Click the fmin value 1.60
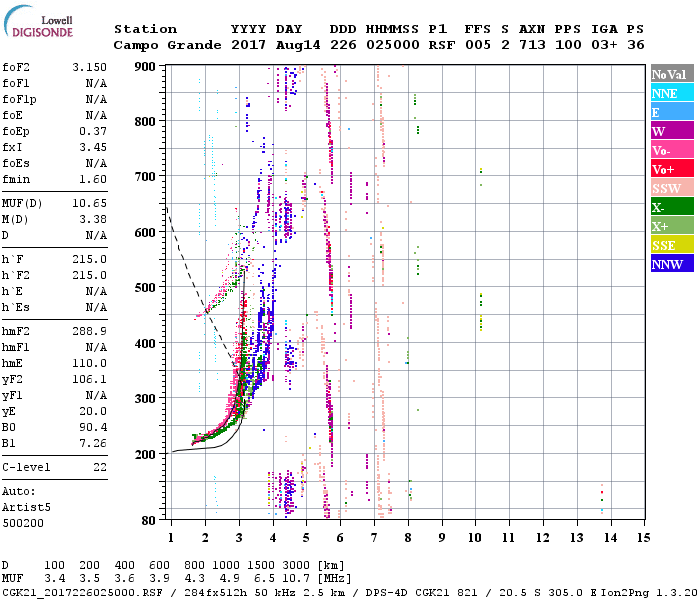Viewport: 700px width, 600px height. (x=93, y=179)
